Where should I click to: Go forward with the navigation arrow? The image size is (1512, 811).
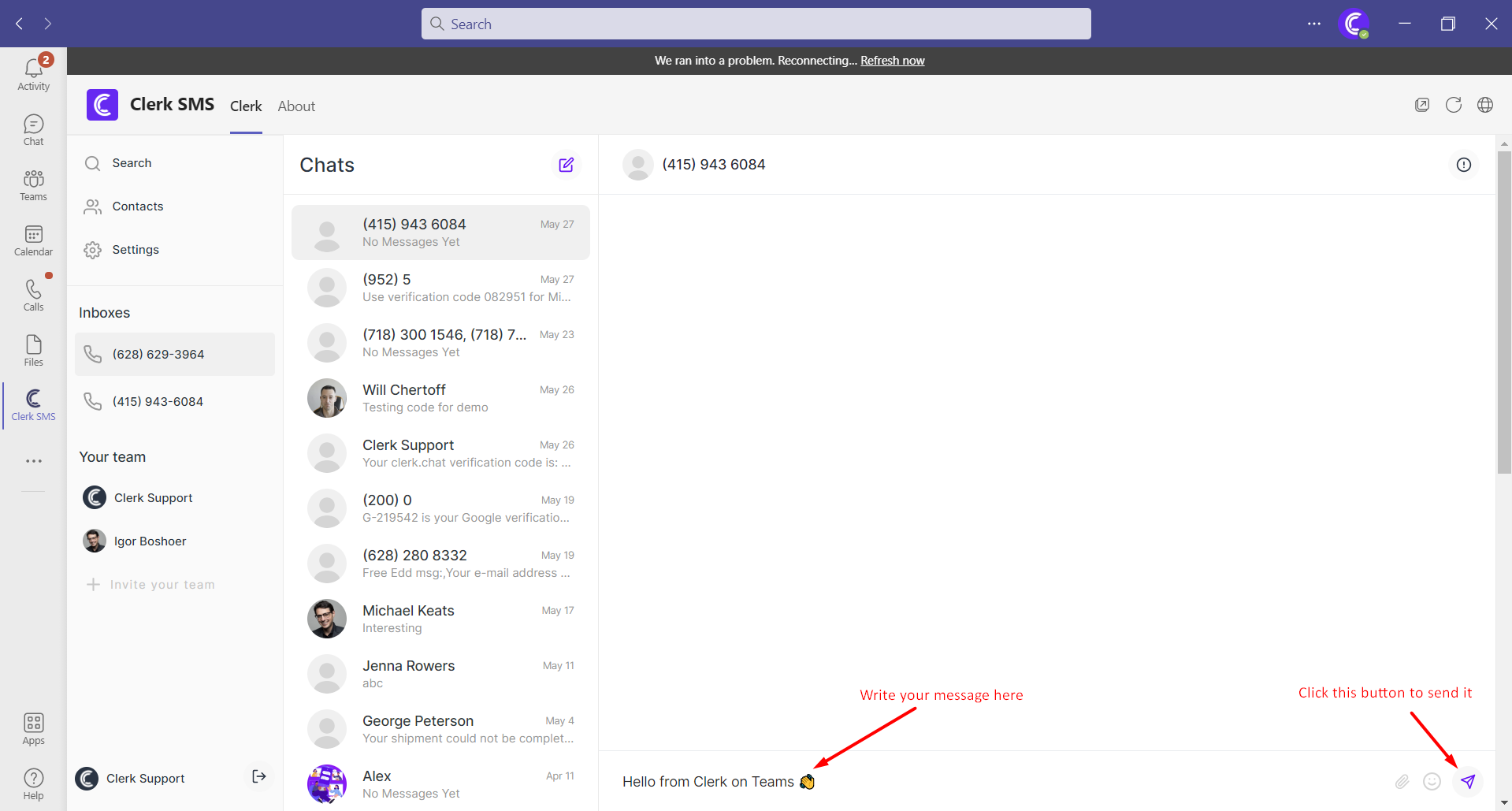point(48,24)
